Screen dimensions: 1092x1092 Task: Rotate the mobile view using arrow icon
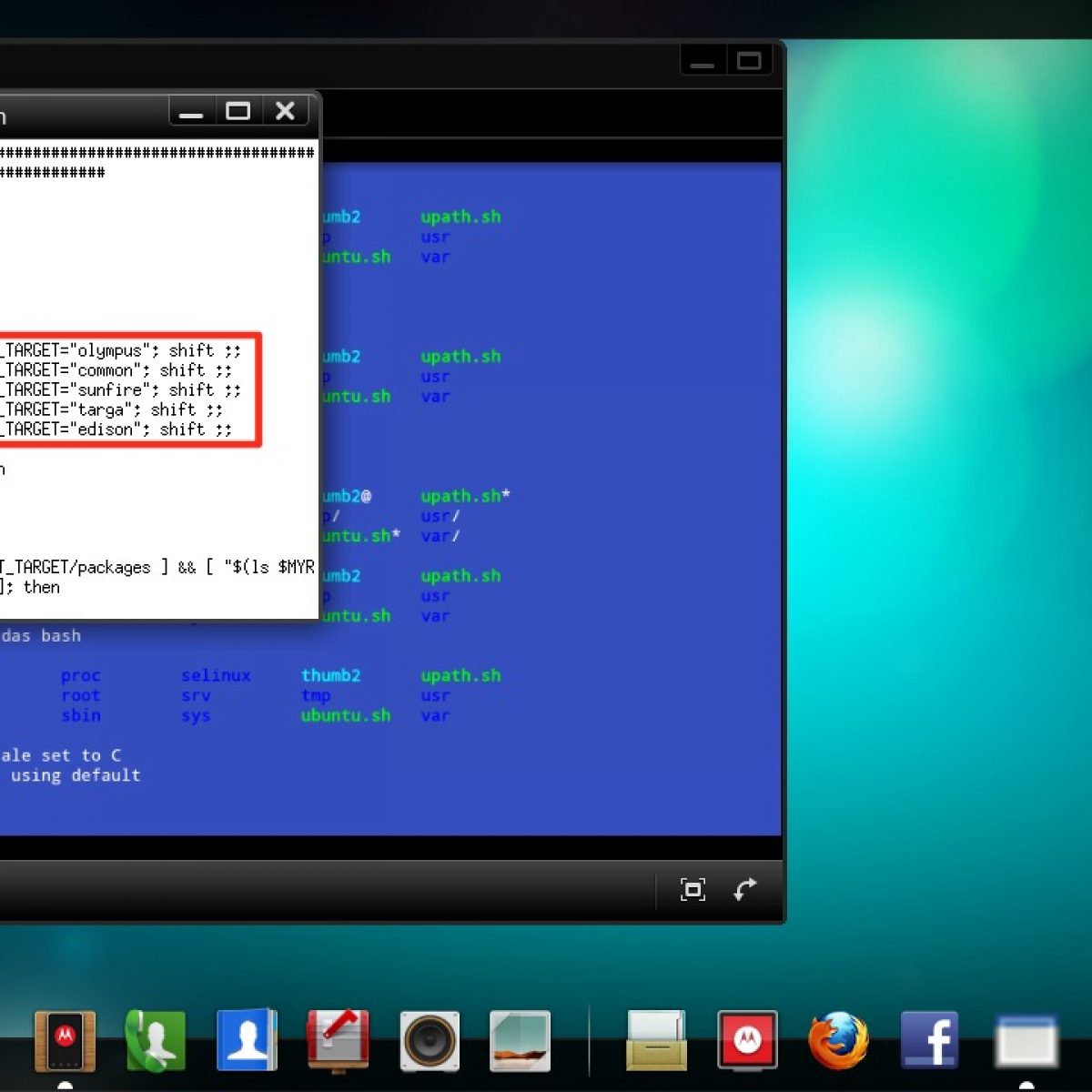pyautogui.click(x=745, y=889)
